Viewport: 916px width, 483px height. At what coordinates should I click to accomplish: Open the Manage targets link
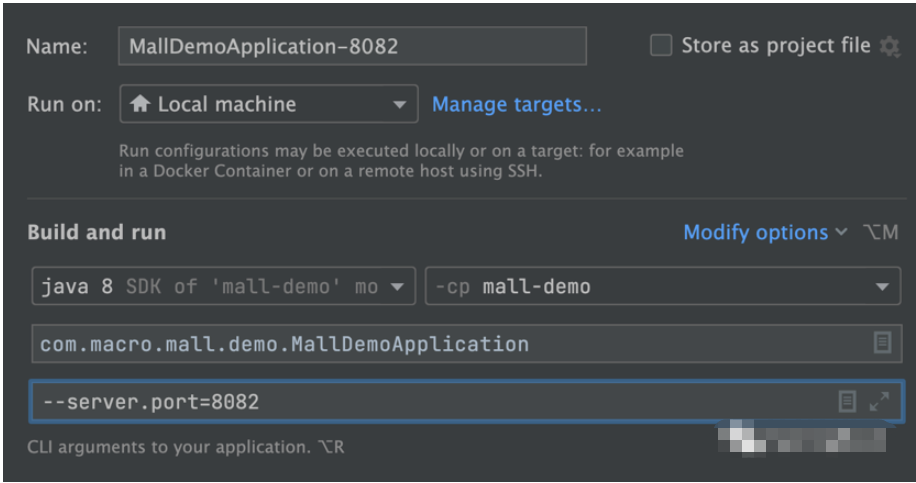pos(516,104)
